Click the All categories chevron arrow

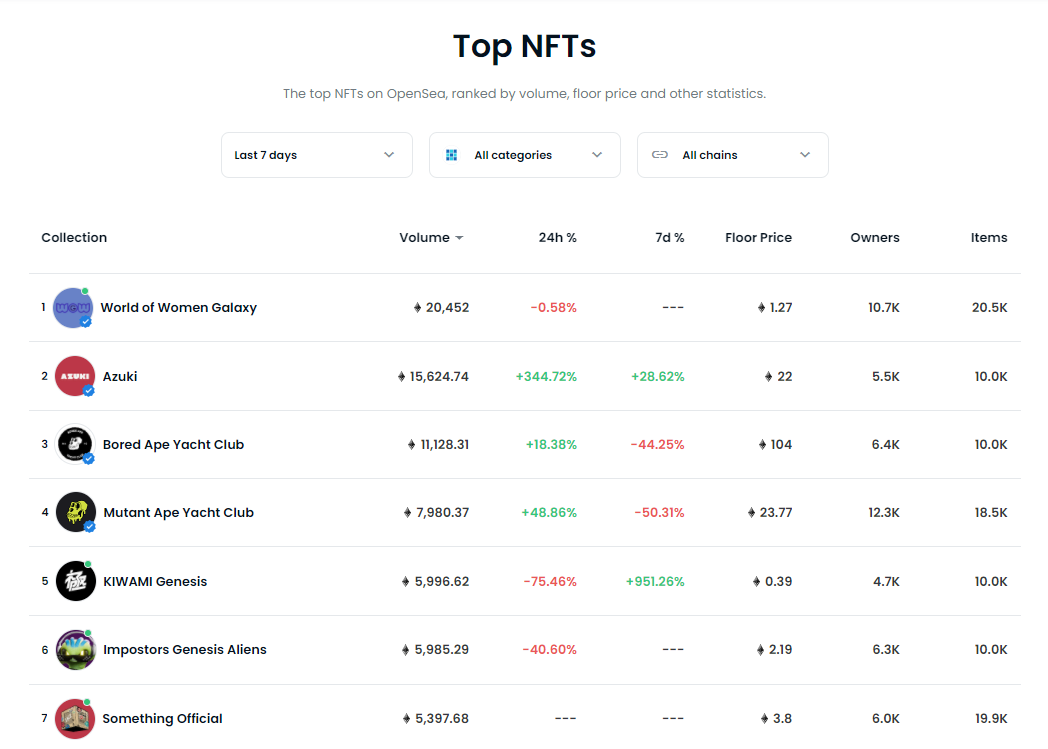(598, 155)
